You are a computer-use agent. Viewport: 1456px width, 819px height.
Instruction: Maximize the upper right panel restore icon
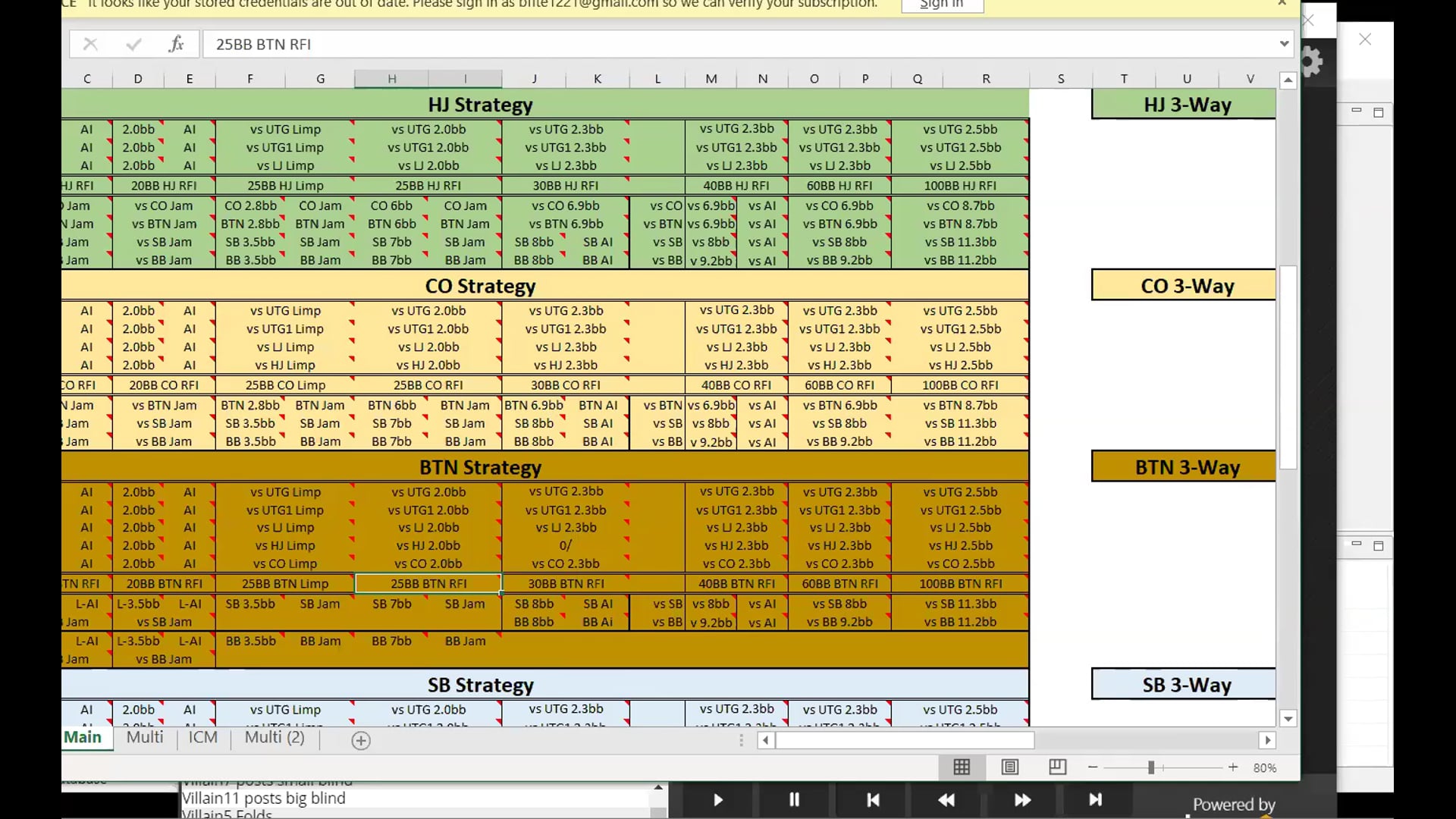1379,112
